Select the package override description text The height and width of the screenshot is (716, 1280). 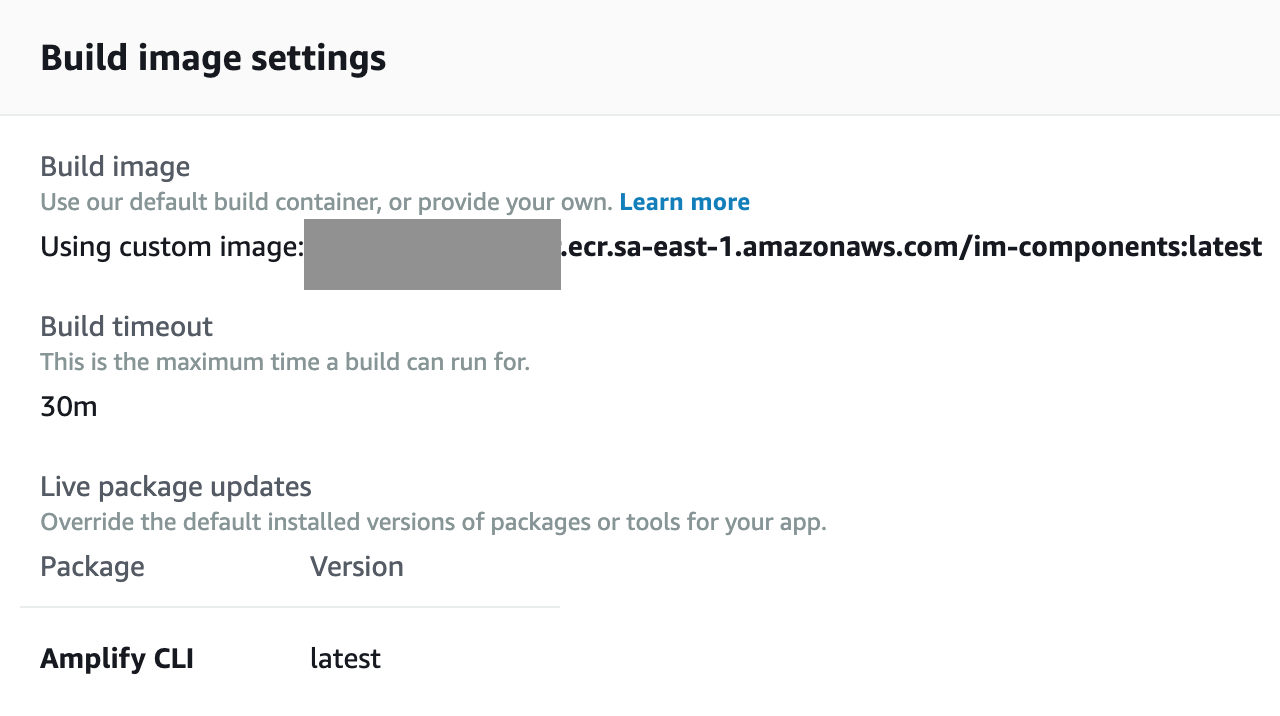tap(433, 521)
